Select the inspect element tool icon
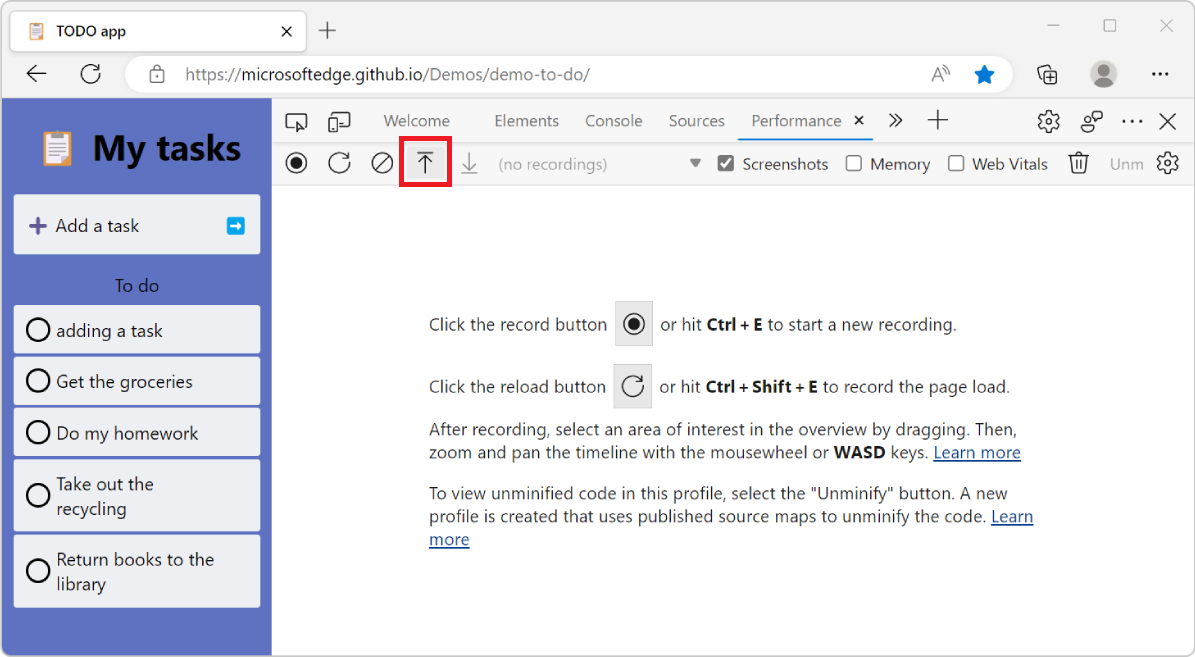 [296, 121]
